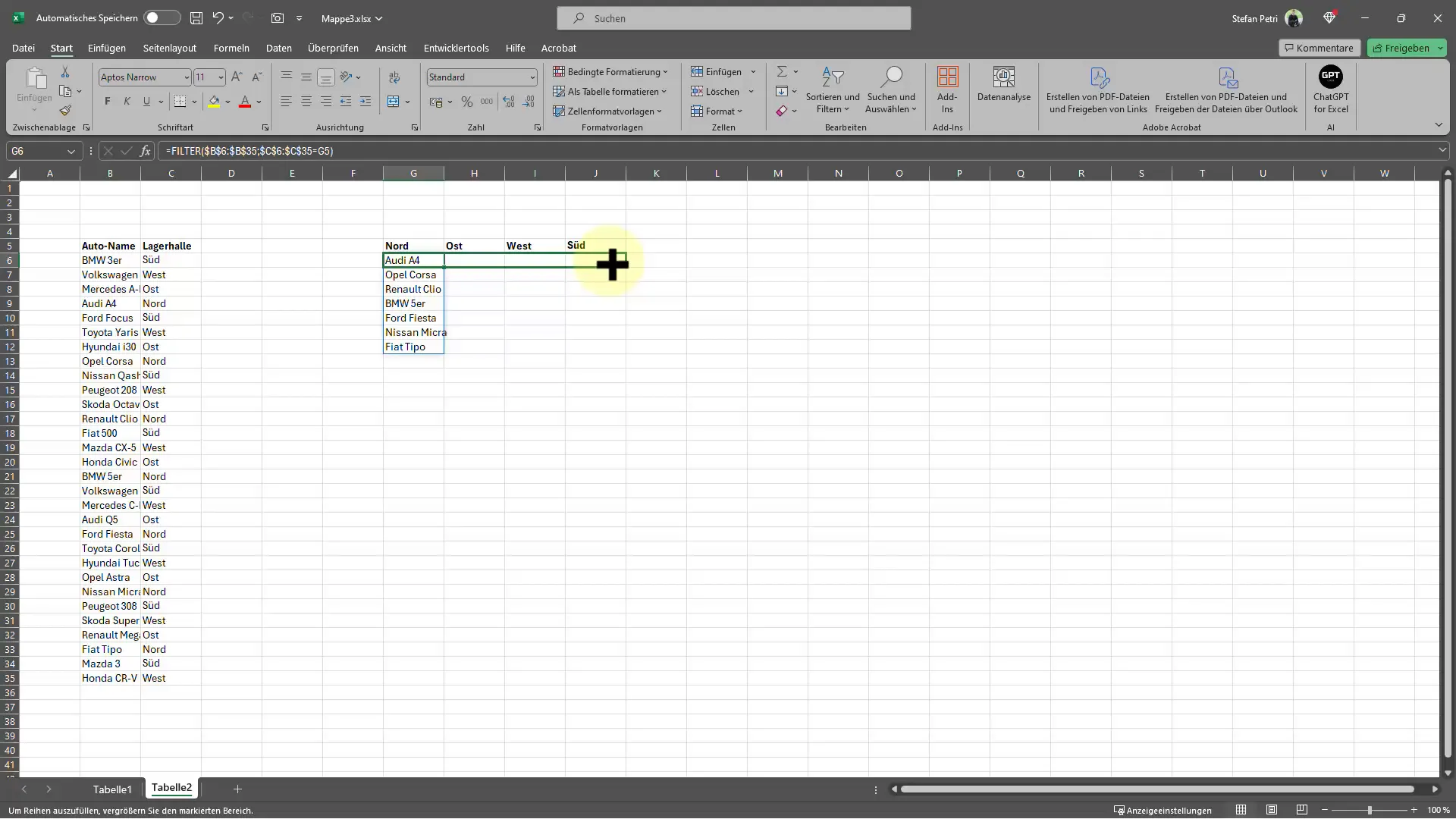The height and width of the screenshot is (819, 1456).
Task: Click the orientation text angle icon
Action: point(346,77)
